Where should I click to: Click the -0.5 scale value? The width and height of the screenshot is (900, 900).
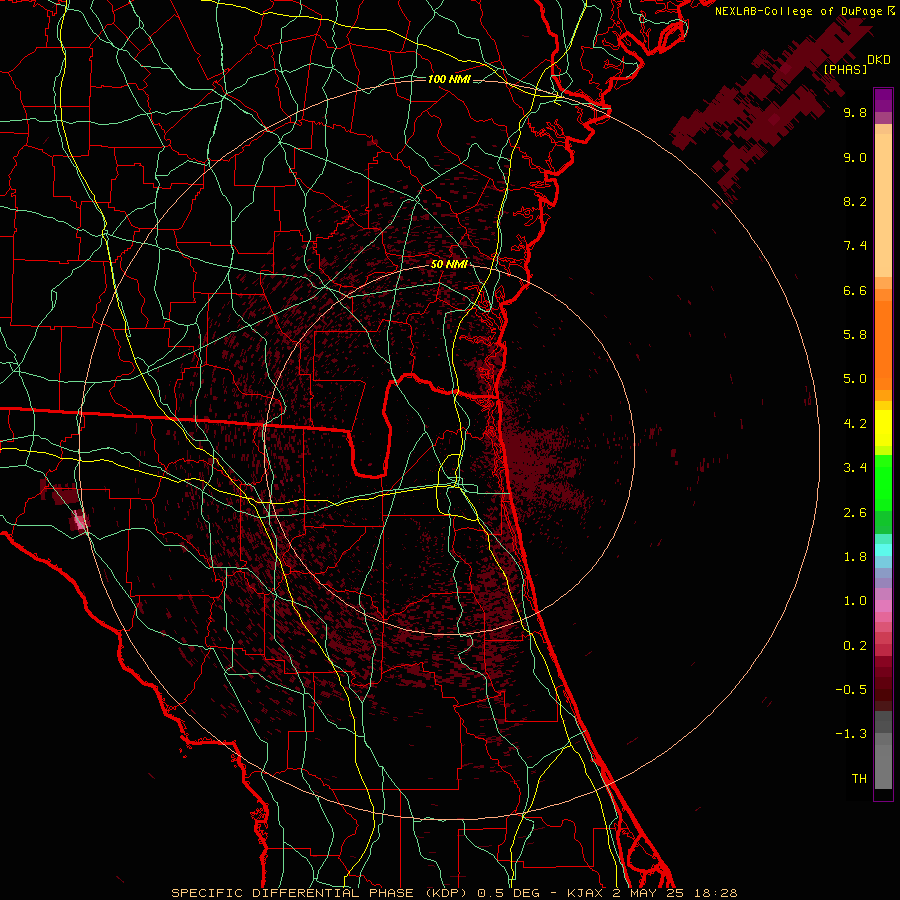pos(851,690)
